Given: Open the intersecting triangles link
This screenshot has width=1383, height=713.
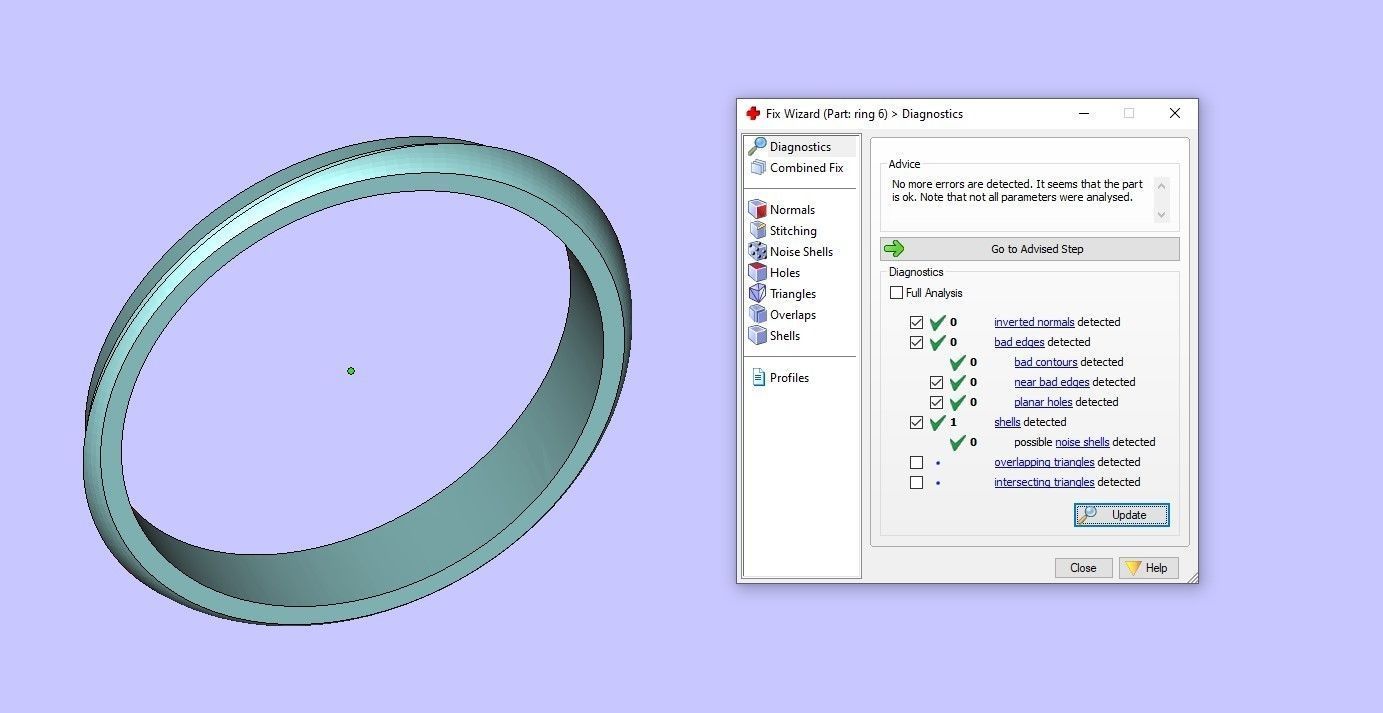Looking at the screenshot, I should point(1044,482).
